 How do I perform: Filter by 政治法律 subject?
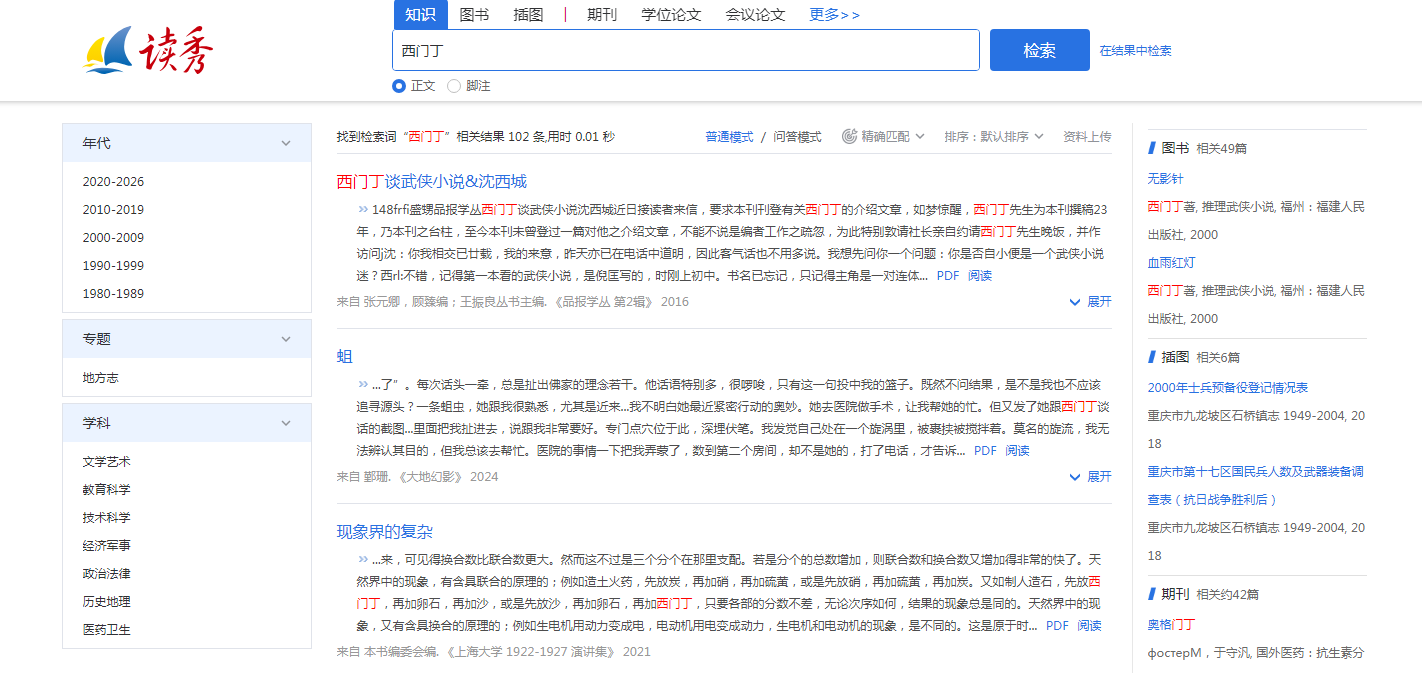[x=106, y=574]
